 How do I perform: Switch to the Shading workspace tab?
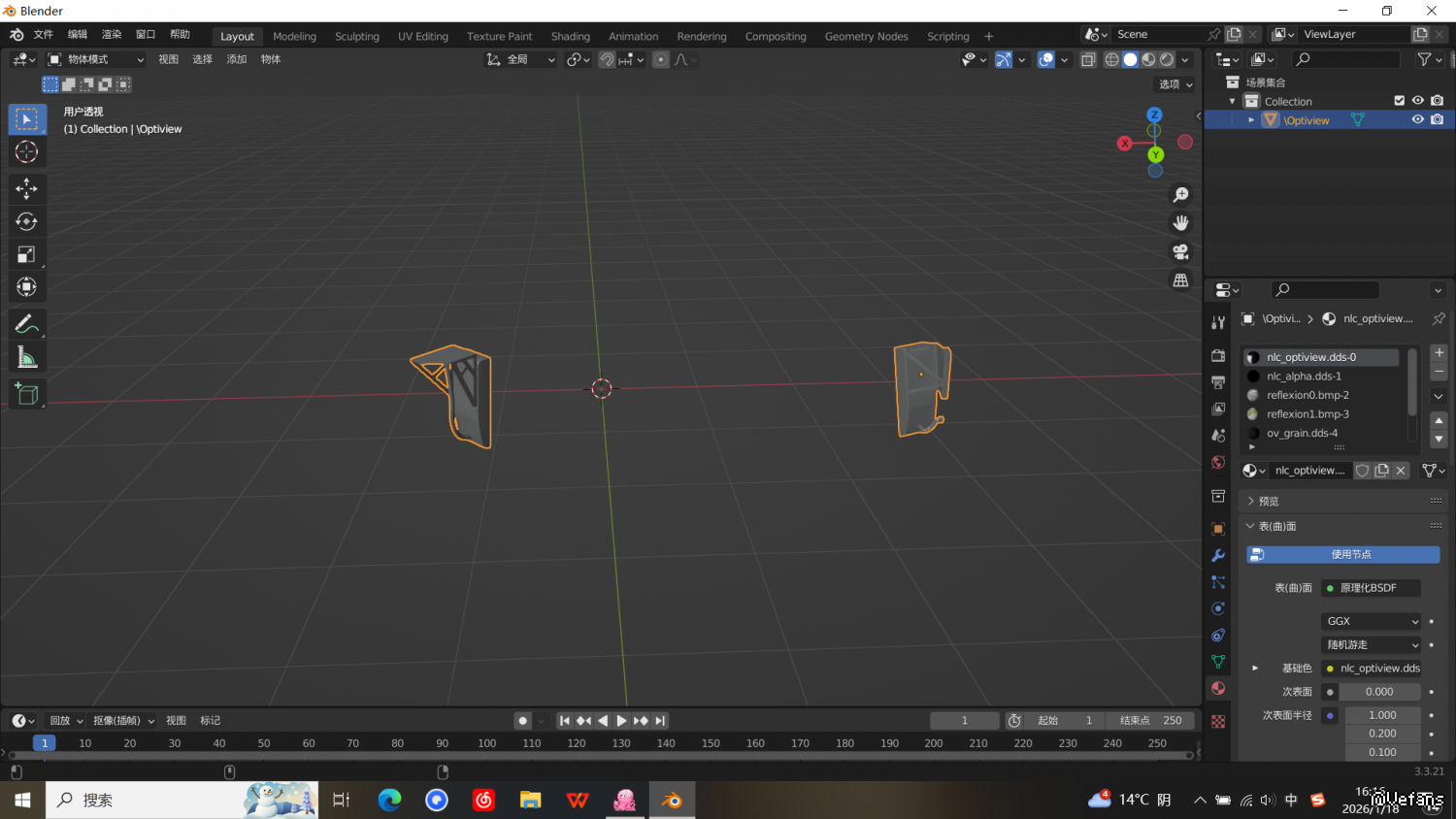pyautogui.click(x=570, y=37)
